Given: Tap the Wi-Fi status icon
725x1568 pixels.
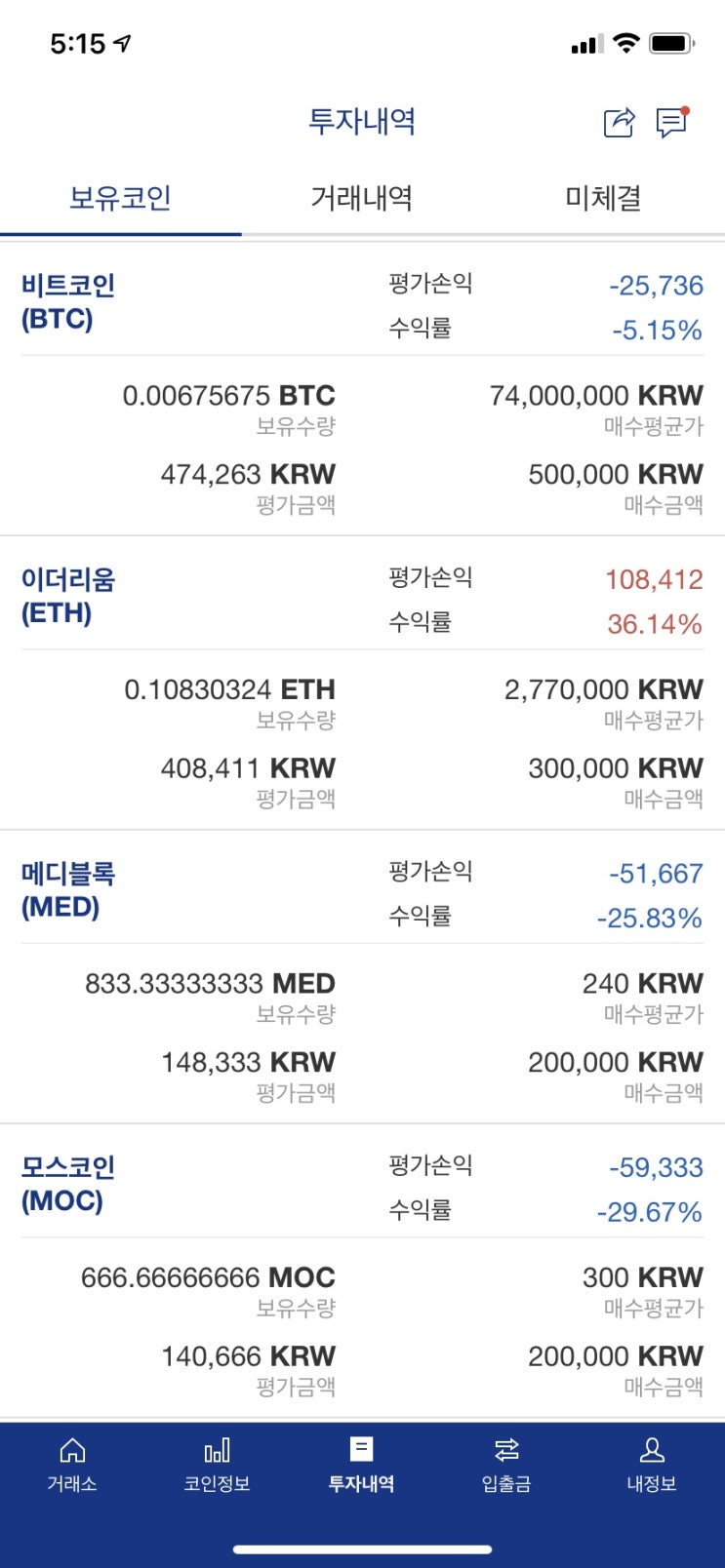Looking at the screenshot, I should click(626, 44).
